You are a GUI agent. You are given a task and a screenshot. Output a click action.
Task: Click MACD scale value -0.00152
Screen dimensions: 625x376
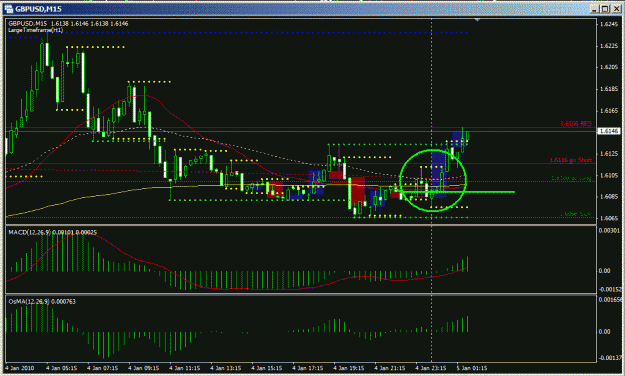[610, 289]
